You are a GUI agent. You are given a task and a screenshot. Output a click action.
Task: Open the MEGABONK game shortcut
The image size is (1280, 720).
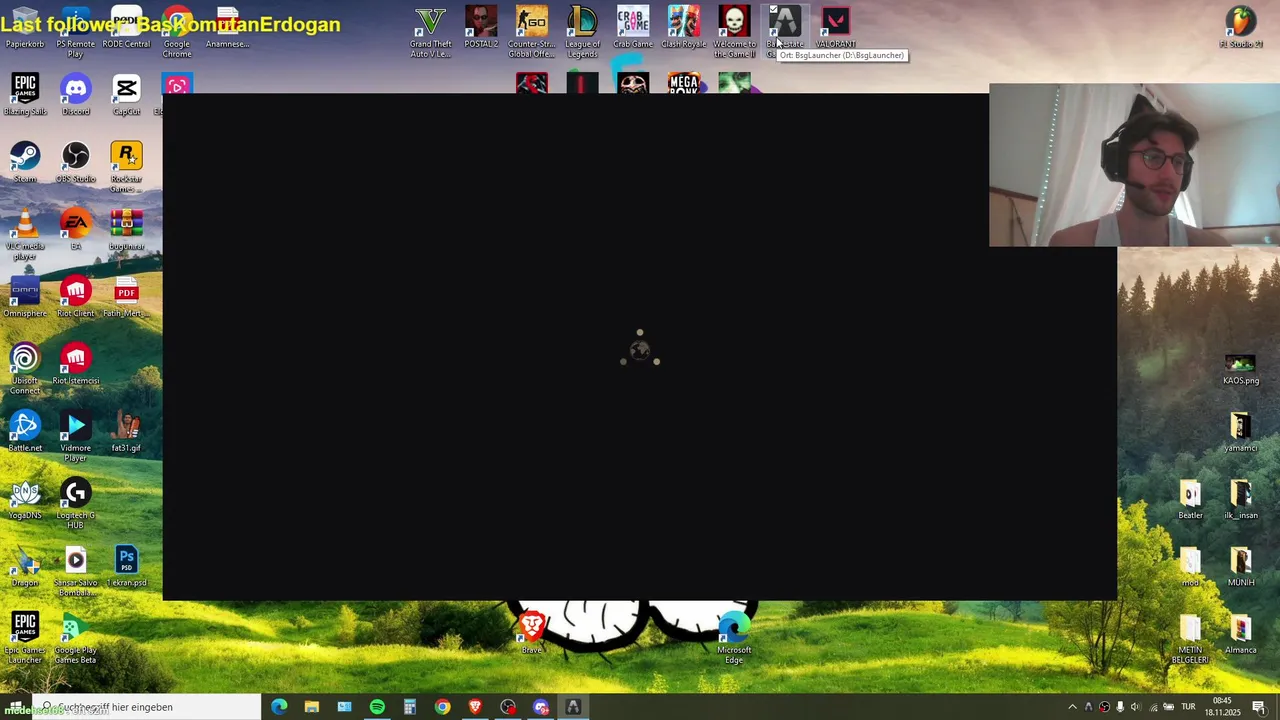(x=684, y=83)
